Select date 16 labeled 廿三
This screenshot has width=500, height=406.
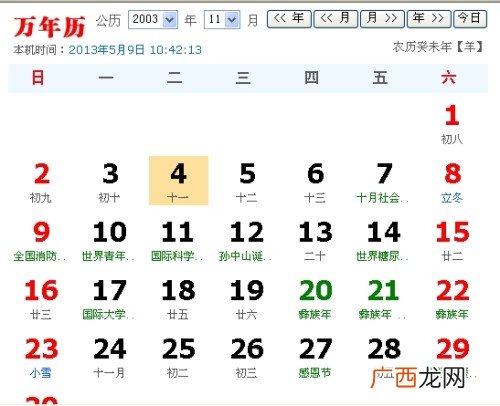click(41, 299)
